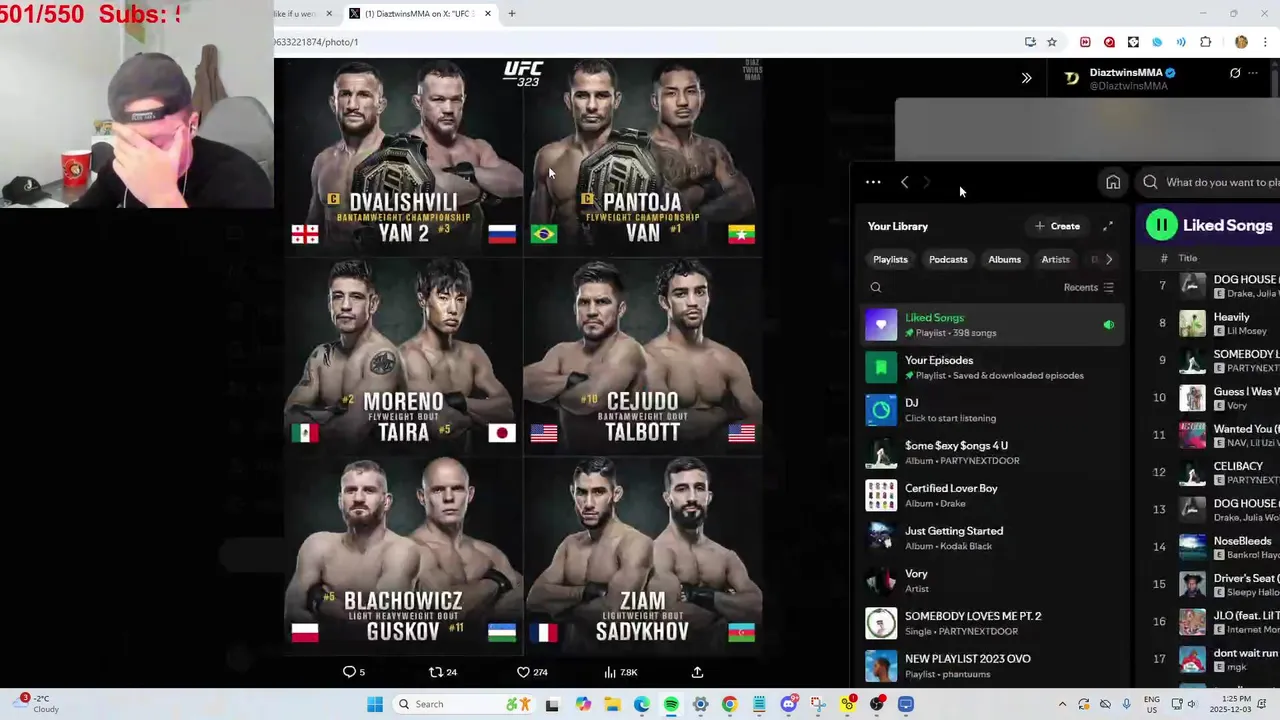Filter library by Podcasts
This screenshot has width=1280, height=720.
(x=948, y=259)
